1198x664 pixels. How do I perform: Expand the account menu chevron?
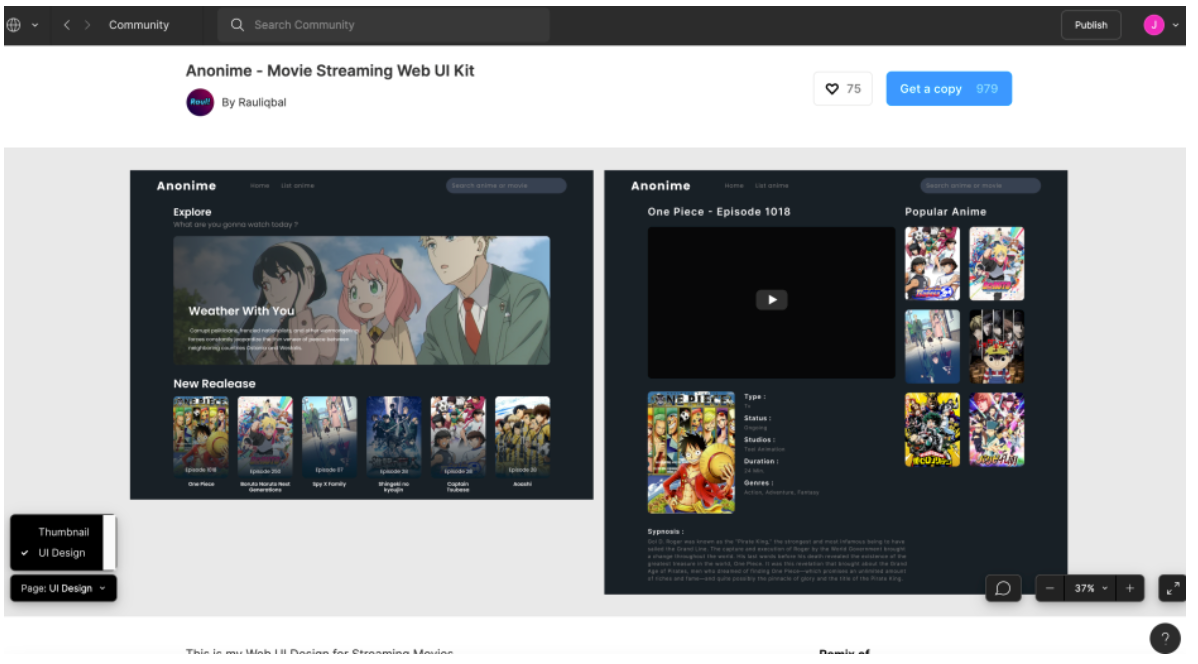(x=1175, y=25)
